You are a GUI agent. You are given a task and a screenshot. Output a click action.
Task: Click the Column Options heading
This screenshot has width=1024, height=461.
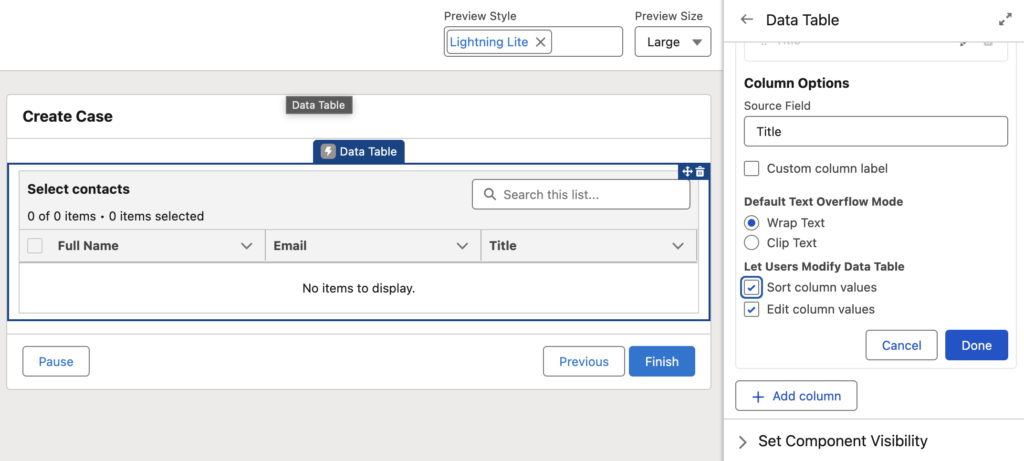pos(796,84)
